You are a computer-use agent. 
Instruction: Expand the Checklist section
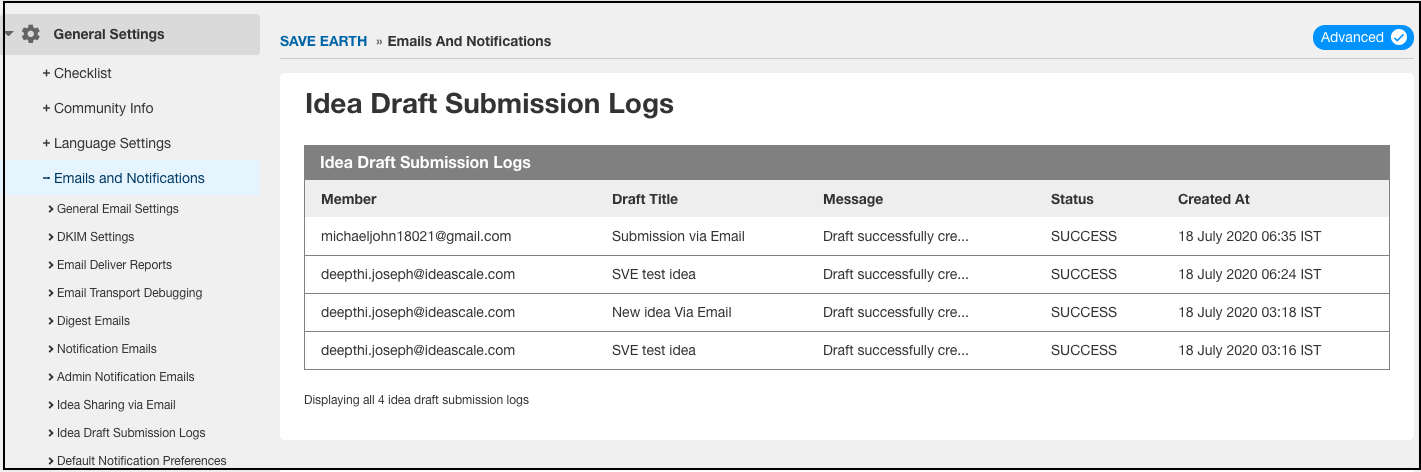click(77, 73)
